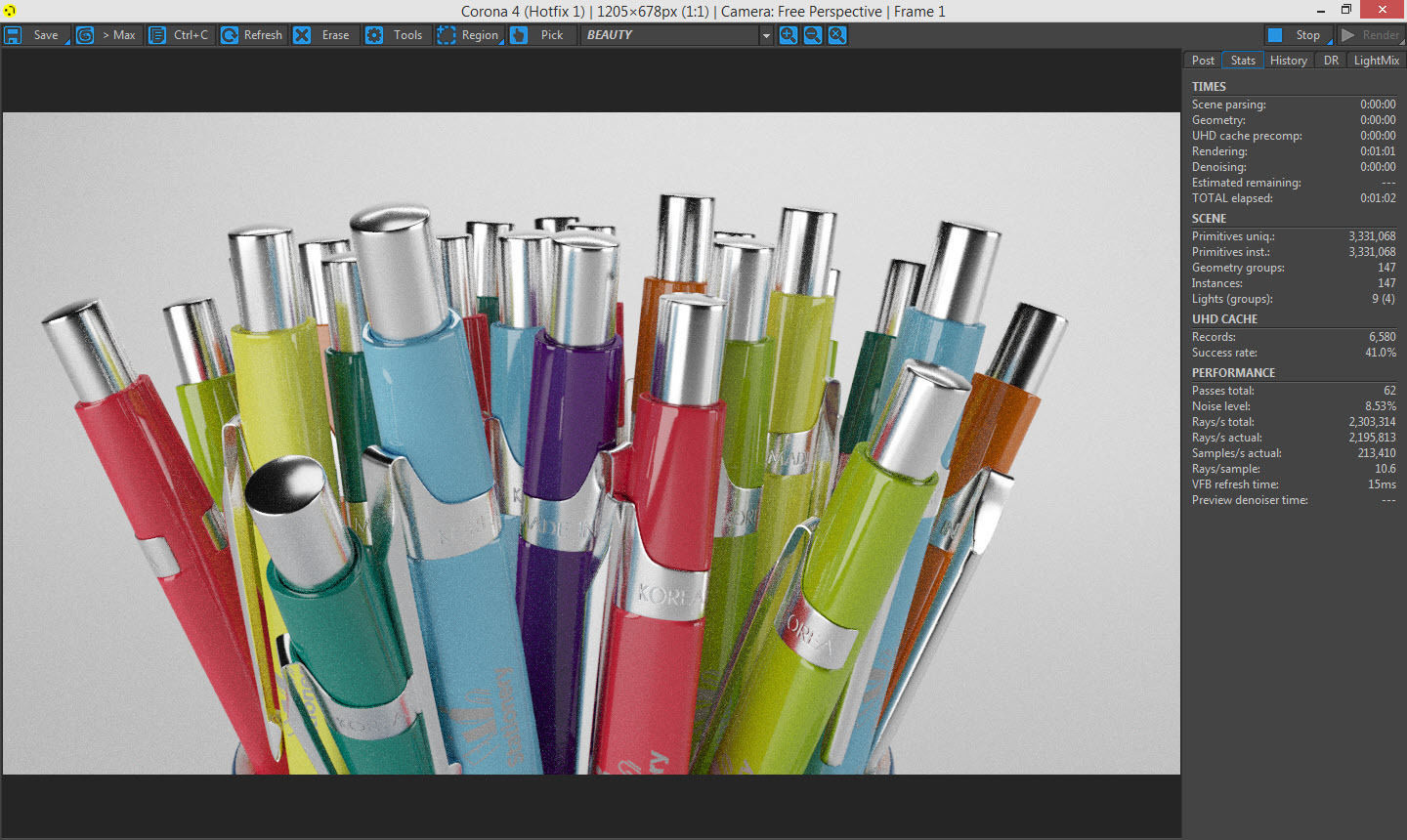Click the 'Geometry groups:' label

[x=1238, y=268]
